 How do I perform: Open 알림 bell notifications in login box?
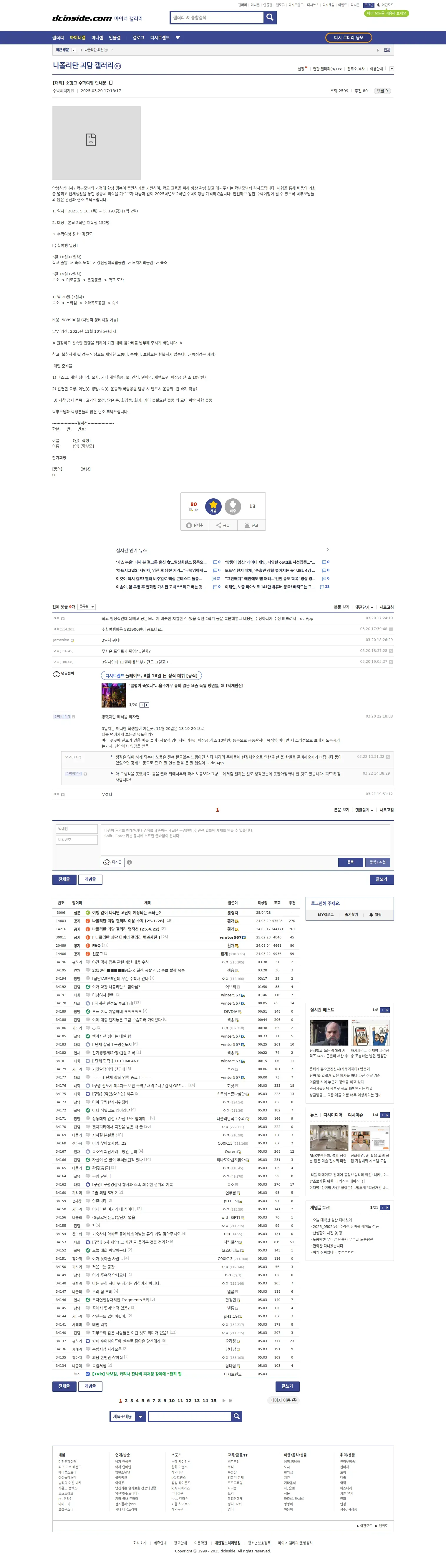coord(375,914)
